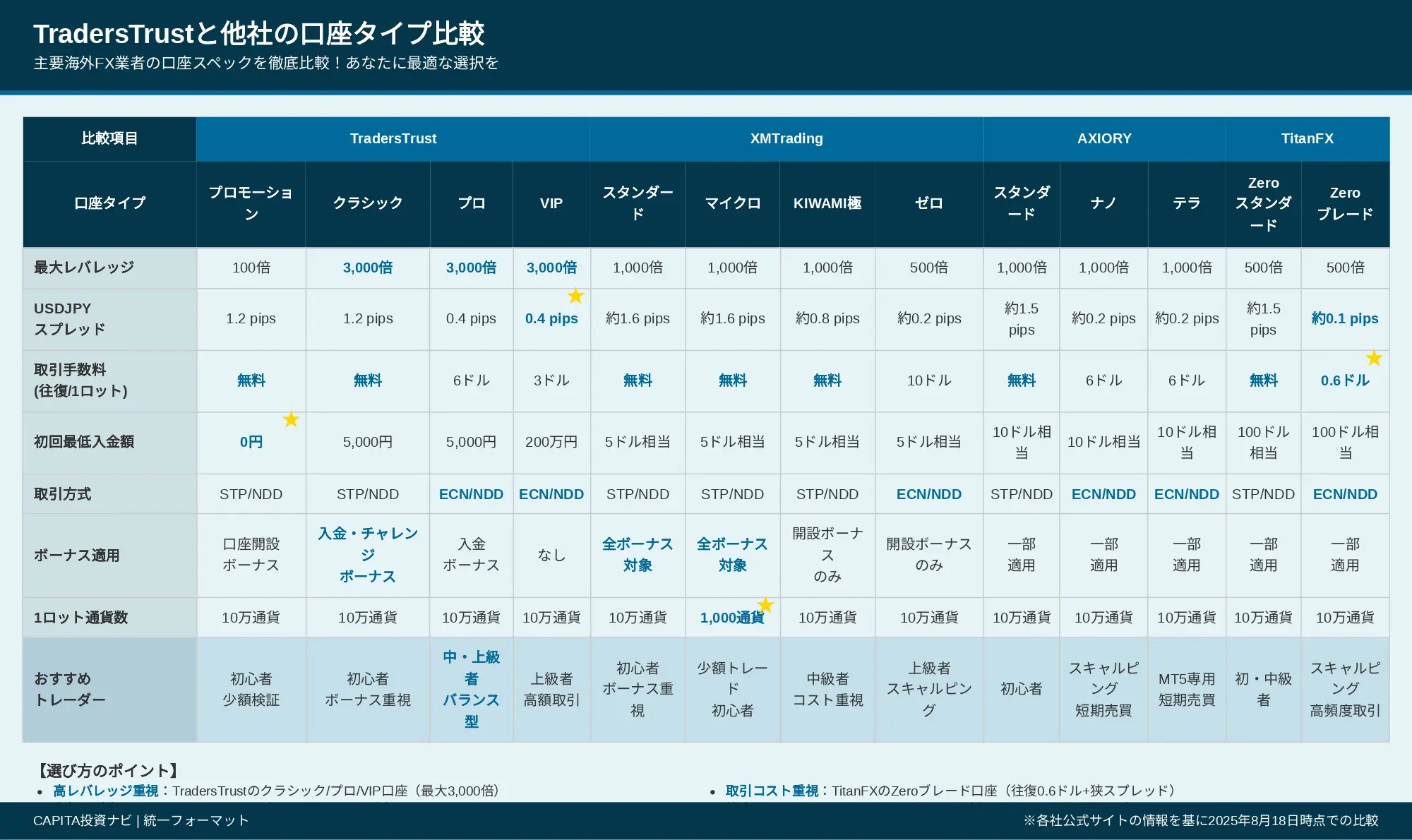Select the TradersTrust column header
Screen dimensions: 1412x840
[x=393, y=138]
